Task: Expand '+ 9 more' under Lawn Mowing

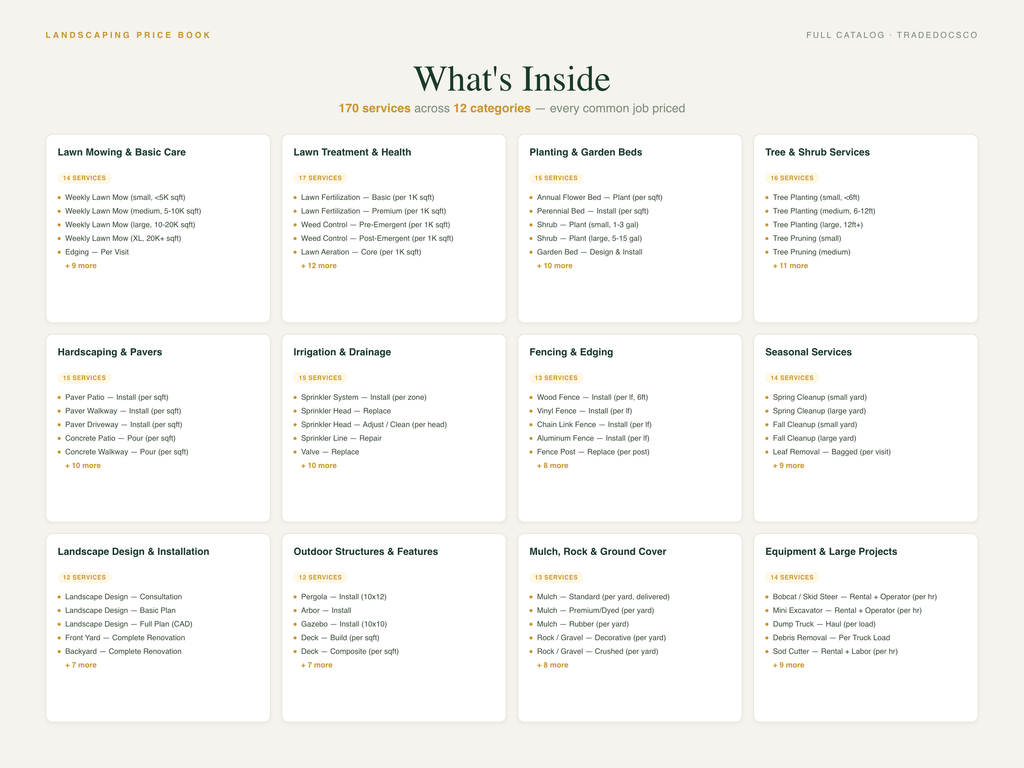Action: pos(80,266)
